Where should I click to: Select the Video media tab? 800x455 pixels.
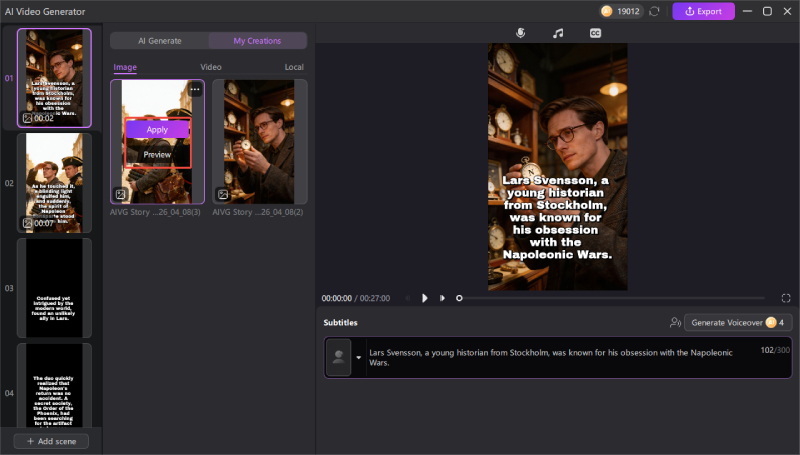tap(211, 67)
